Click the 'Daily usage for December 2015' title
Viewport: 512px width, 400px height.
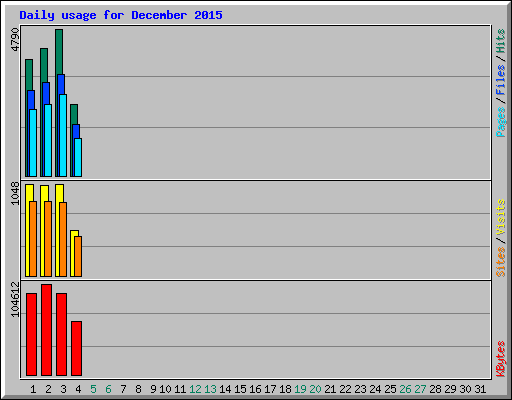(x=121, y=15)
